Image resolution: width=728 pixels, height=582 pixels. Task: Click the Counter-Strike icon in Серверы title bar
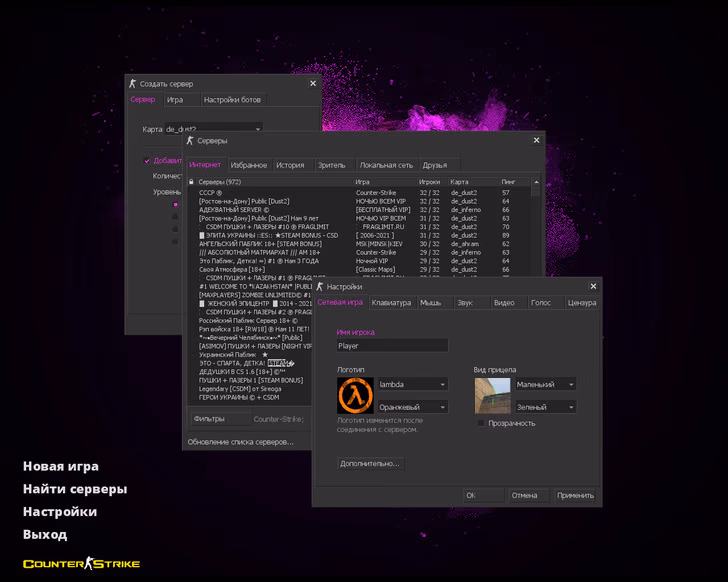pyautogui.click(x=191, y=141)
